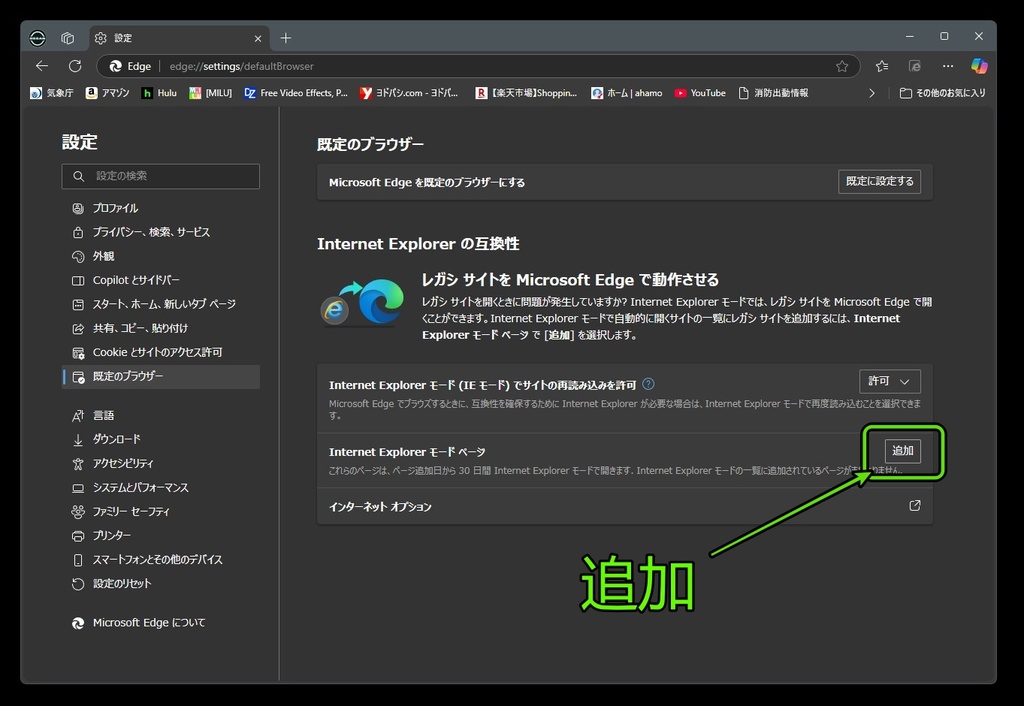Click 既定に設定する button

879,182
